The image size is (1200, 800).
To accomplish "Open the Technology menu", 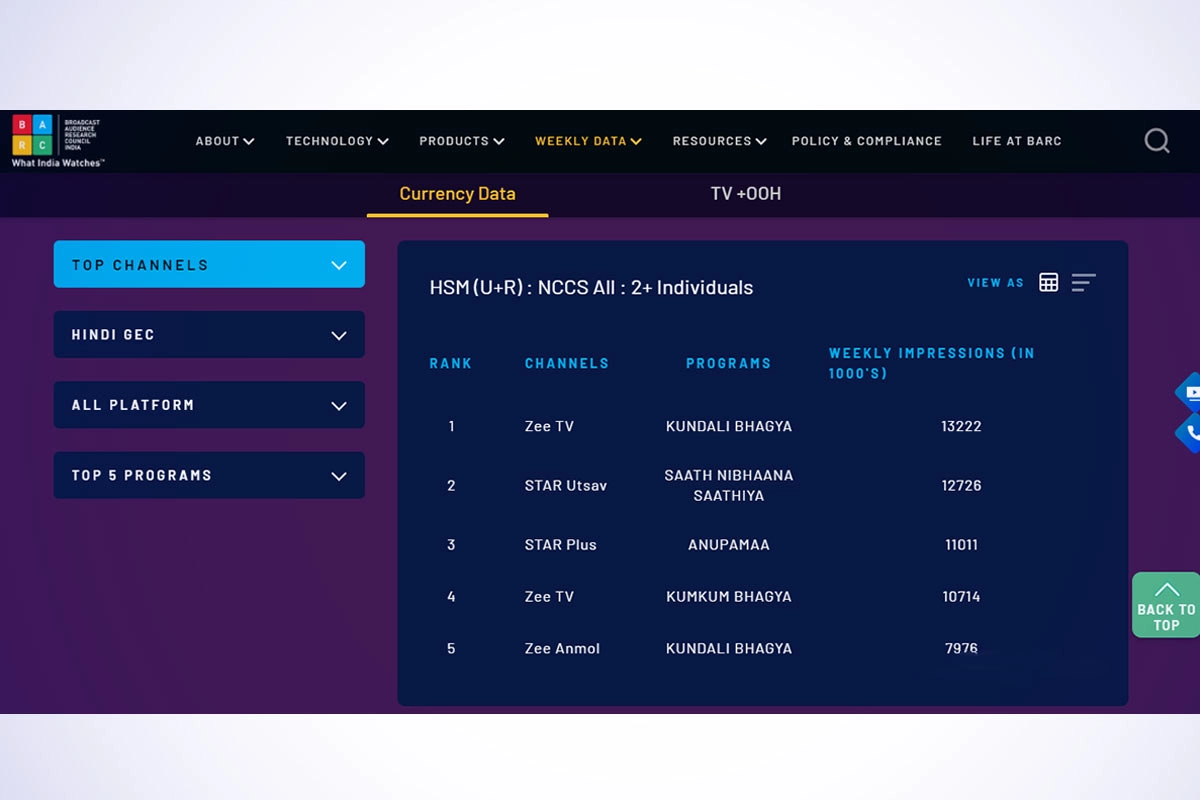I will coord(336,141).
